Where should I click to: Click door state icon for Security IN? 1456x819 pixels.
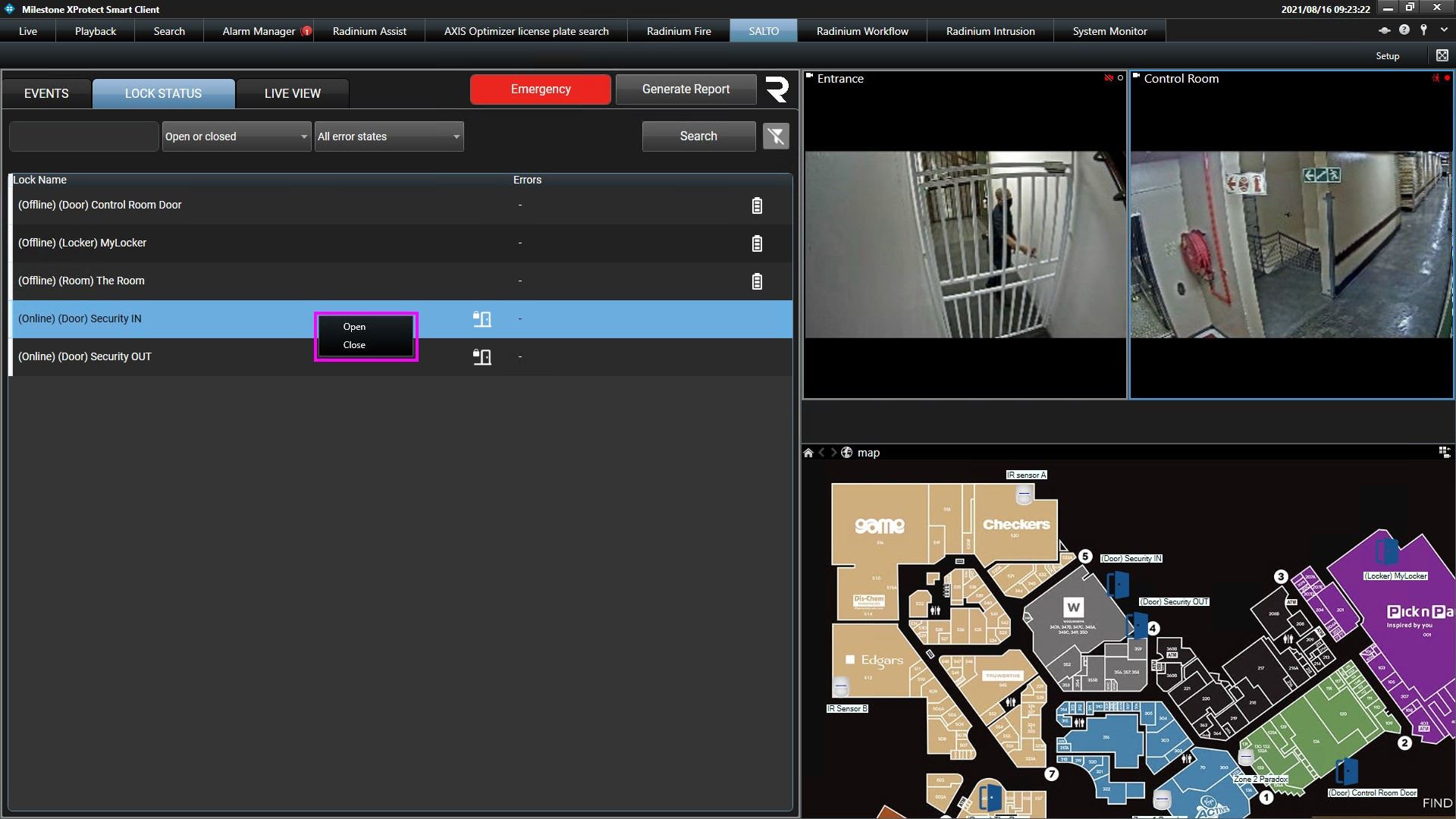point(482,319)
